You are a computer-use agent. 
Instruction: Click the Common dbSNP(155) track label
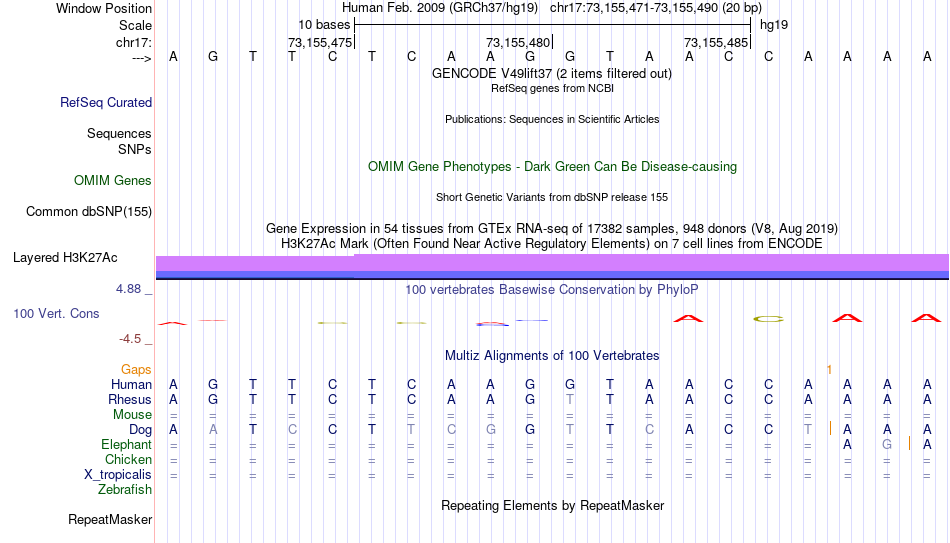tap(88, 212)
